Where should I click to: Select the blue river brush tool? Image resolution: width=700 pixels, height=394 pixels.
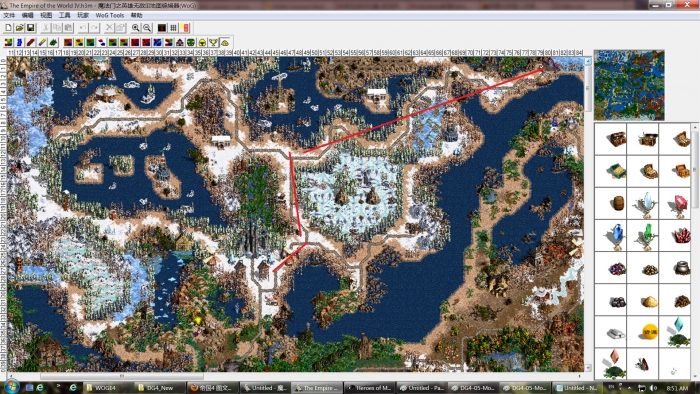tap(19, 42)
